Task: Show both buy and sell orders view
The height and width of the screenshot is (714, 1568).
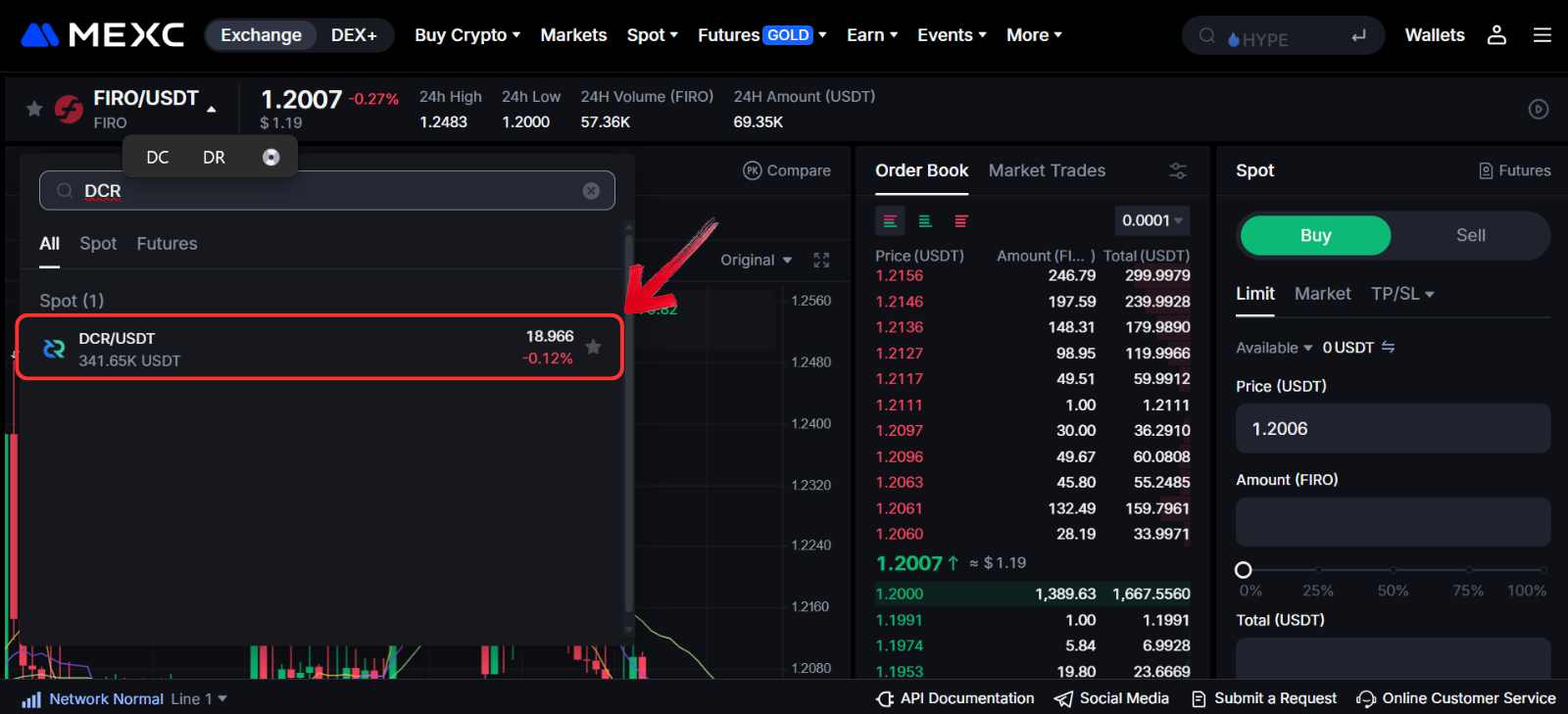Action: [x=890, y=221]
